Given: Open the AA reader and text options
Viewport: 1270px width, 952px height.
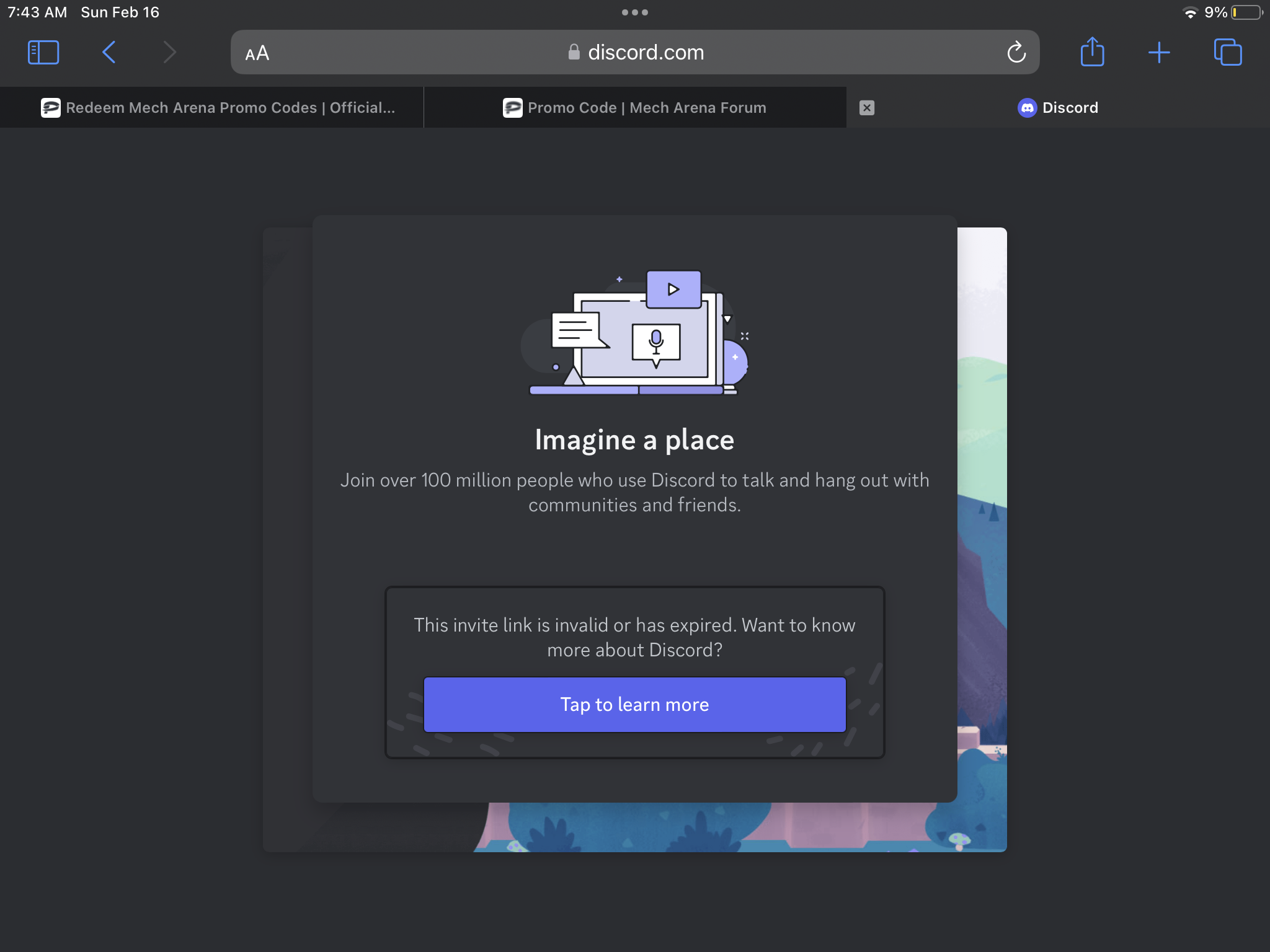Looking at the screenshot, I should [257, 53].
